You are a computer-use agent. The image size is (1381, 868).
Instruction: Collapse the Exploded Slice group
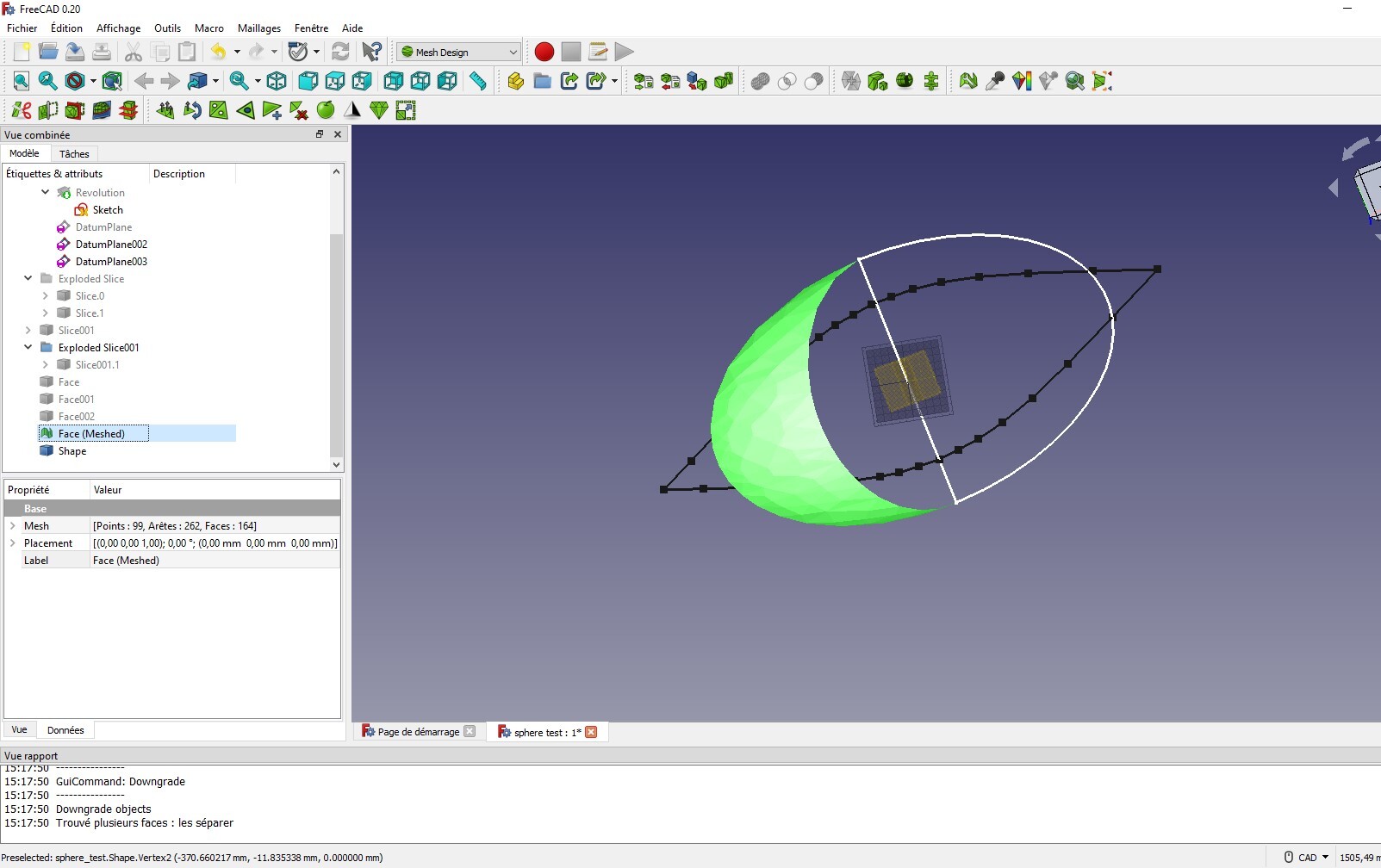click(x=28, y=278)
